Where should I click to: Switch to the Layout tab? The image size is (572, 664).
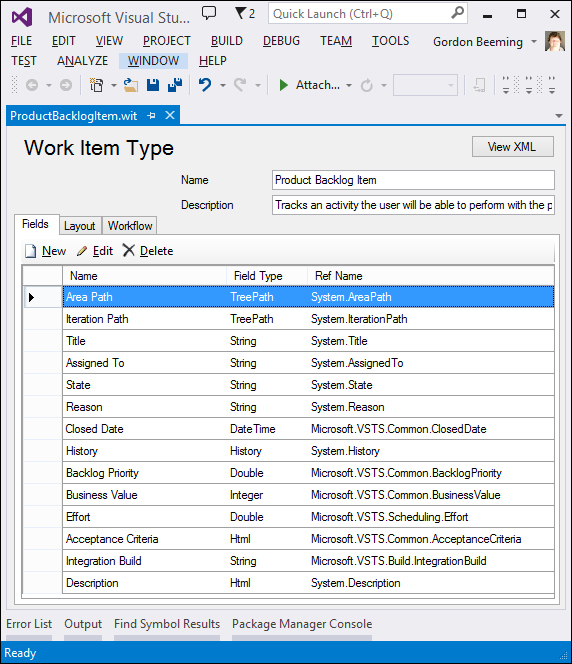80,226
